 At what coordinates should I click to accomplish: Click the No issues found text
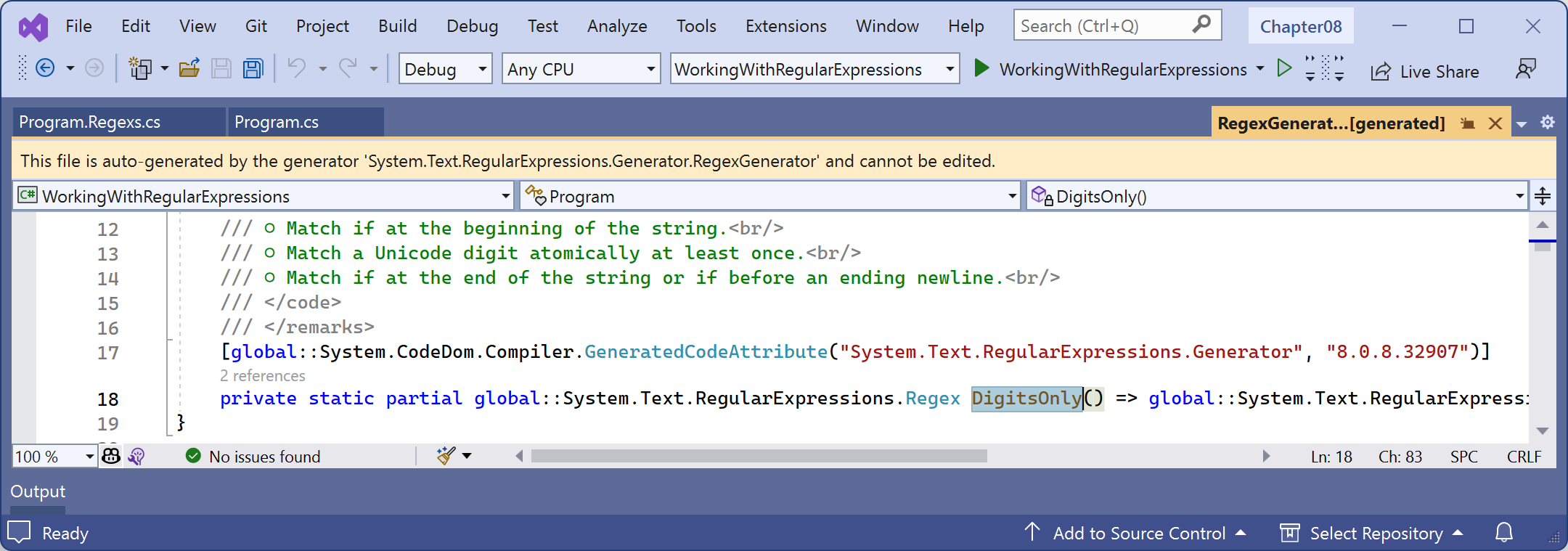pos(264,456)
